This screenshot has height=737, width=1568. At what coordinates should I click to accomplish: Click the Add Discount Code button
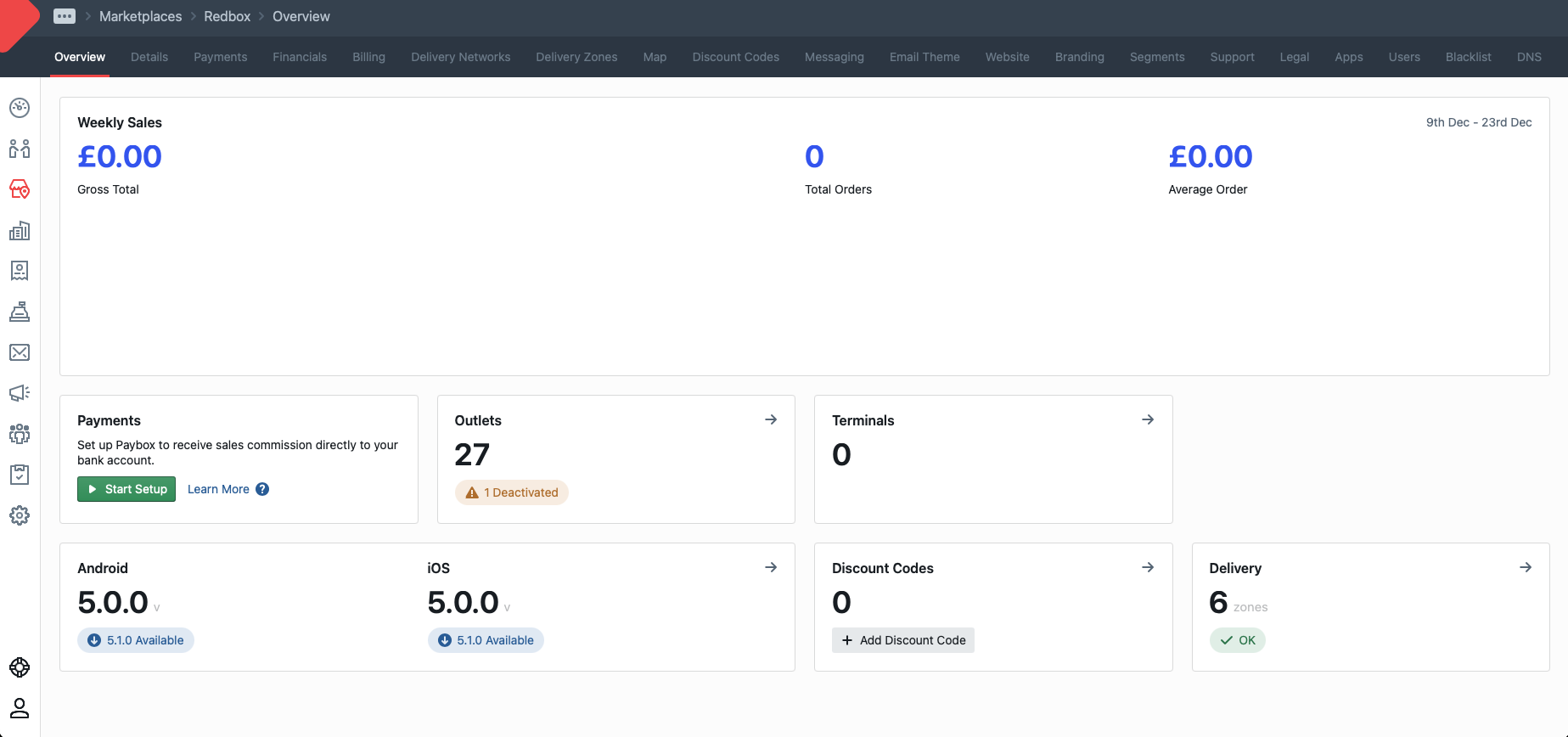903,640
